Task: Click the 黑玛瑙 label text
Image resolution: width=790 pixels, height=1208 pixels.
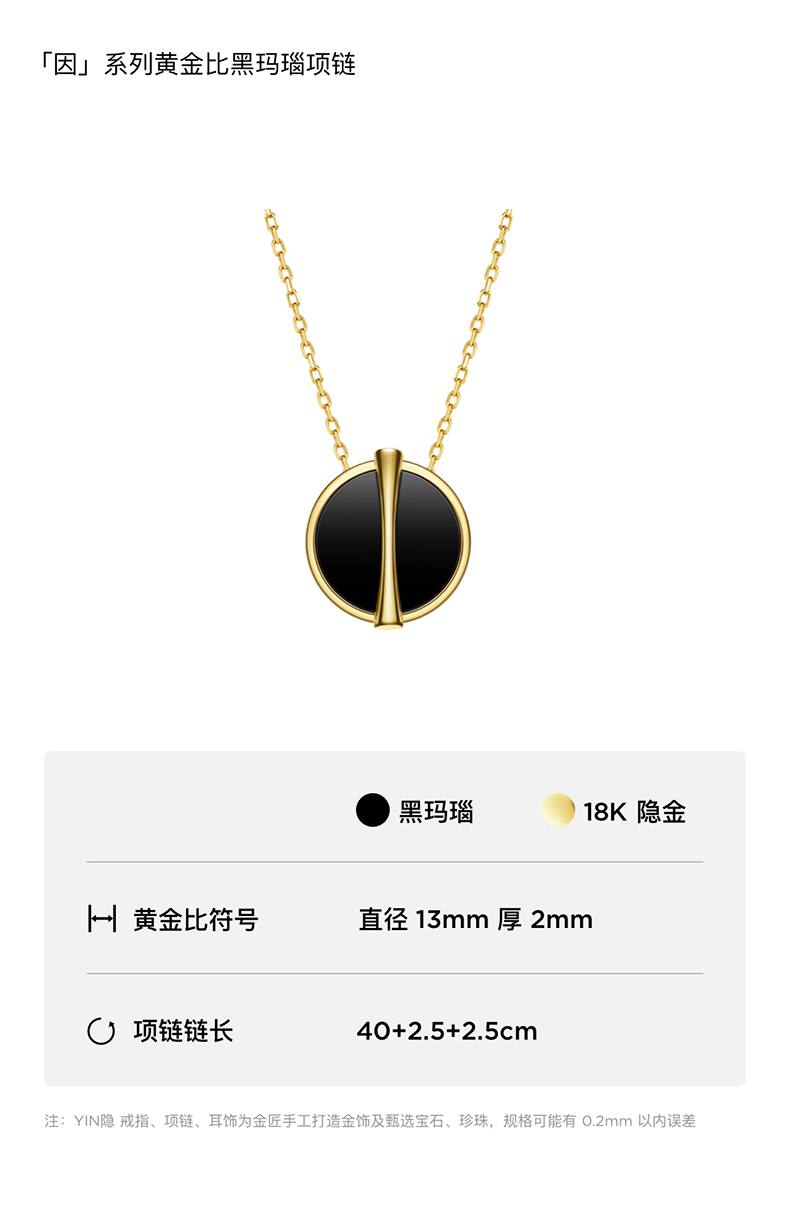Action: (x=436, y=811)
